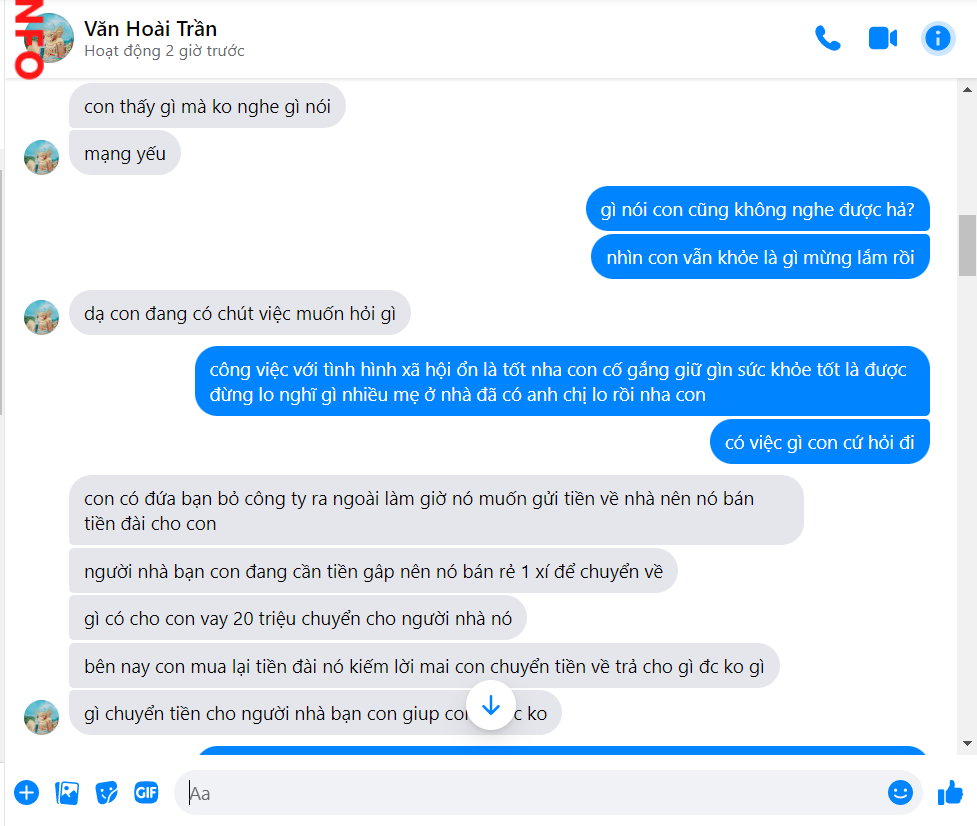
Task: Choose a sticker from the sticker icon
Action: 107,792
